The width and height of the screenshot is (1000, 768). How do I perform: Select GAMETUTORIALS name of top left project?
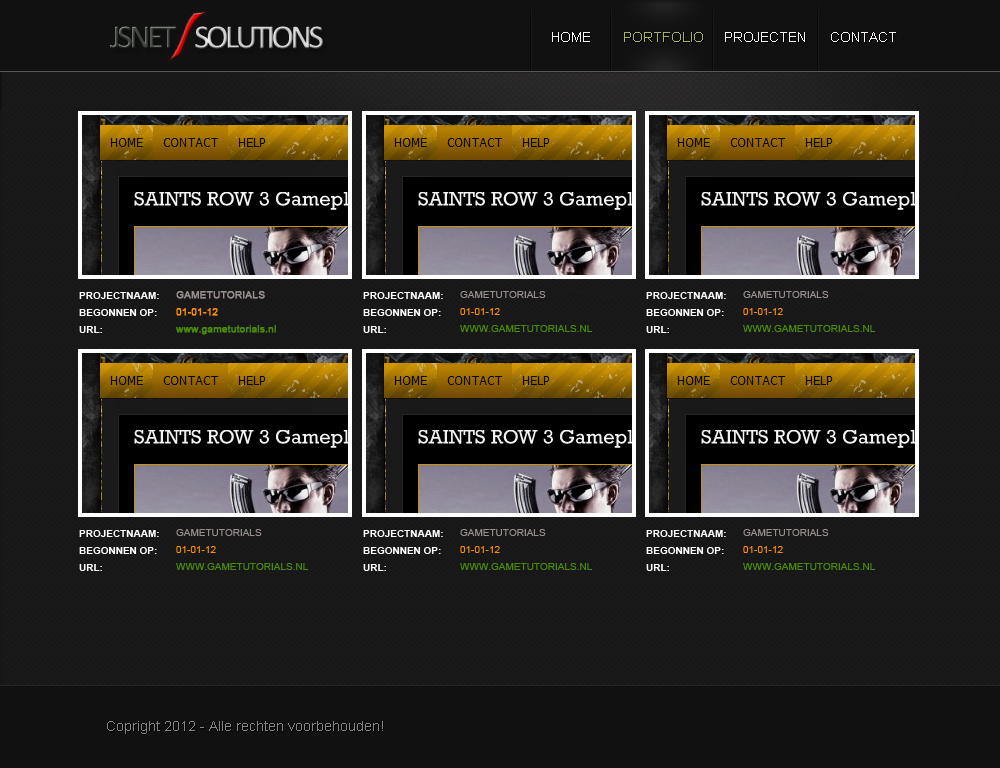[220, 295]
